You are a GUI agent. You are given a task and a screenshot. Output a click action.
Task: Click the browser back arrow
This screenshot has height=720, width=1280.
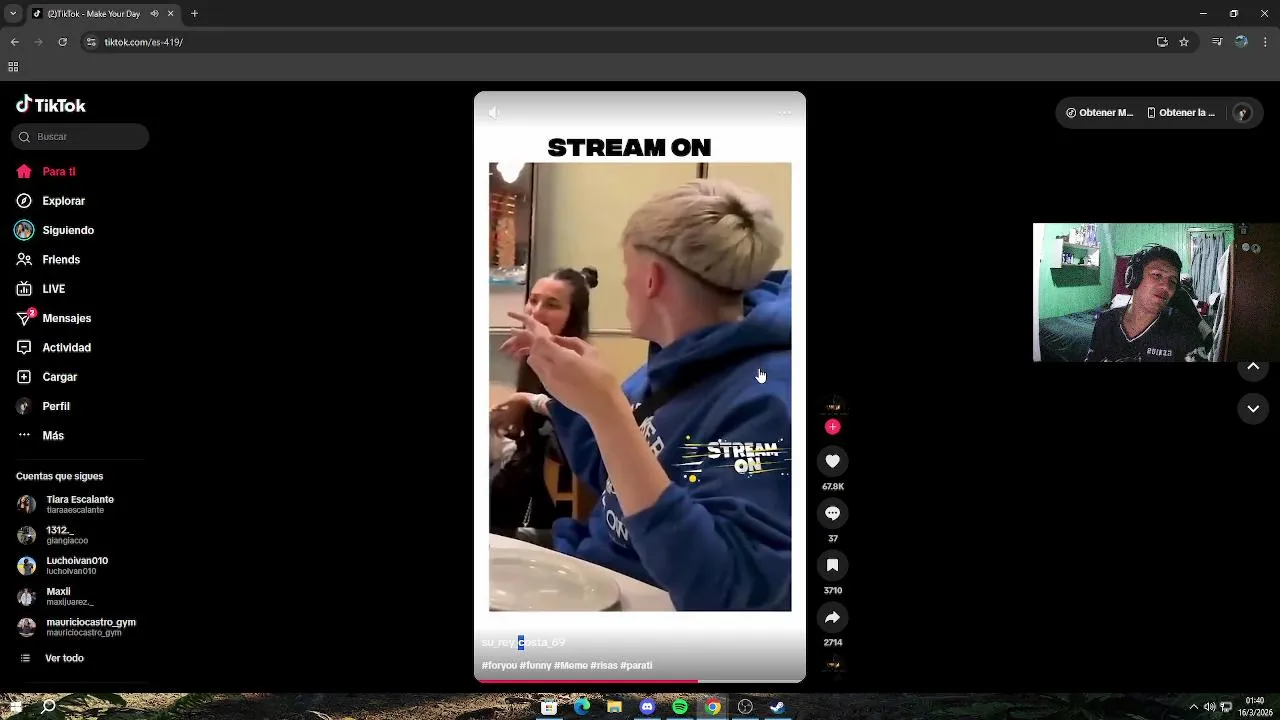tap(15, 42)
